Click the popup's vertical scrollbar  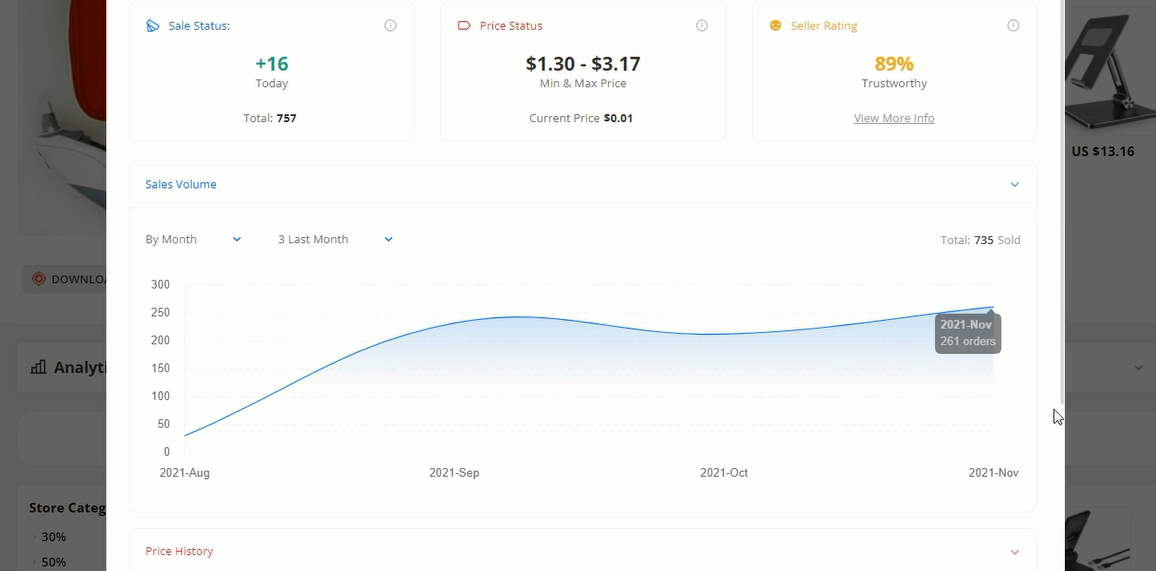(x=1061, y=200)
